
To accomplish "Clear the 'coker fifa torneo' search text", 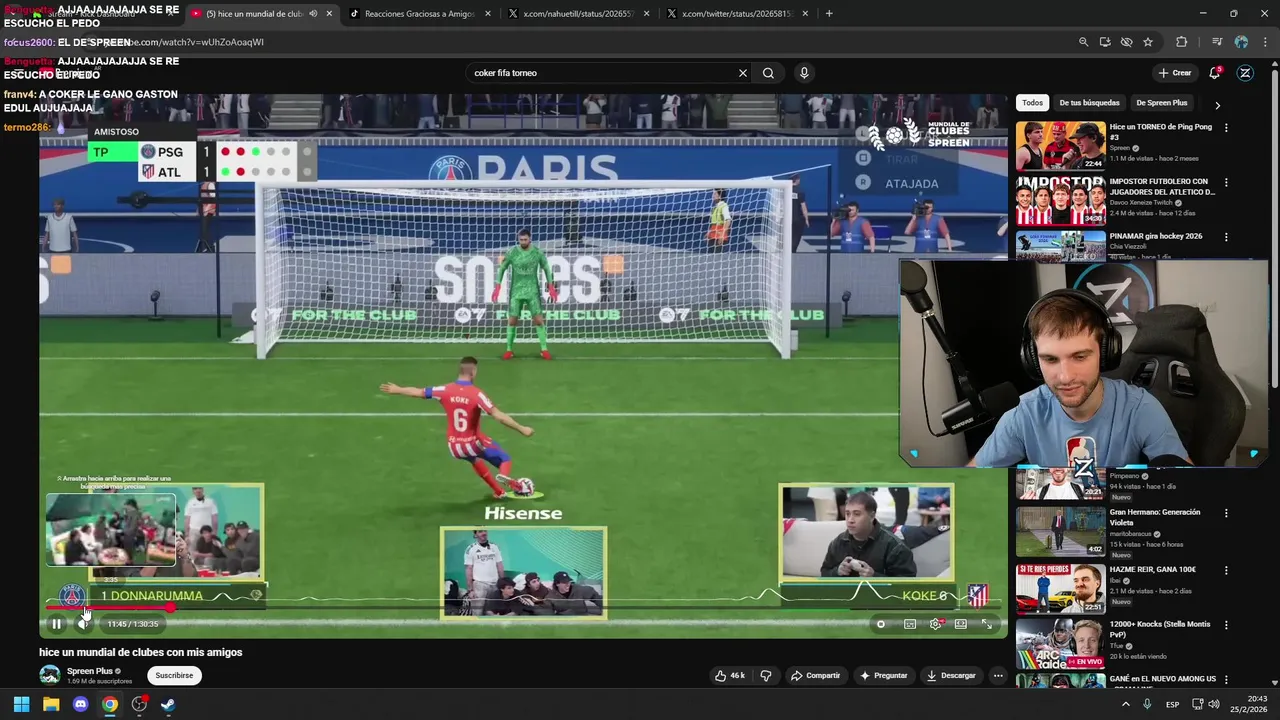I will [x=743, y=73].
